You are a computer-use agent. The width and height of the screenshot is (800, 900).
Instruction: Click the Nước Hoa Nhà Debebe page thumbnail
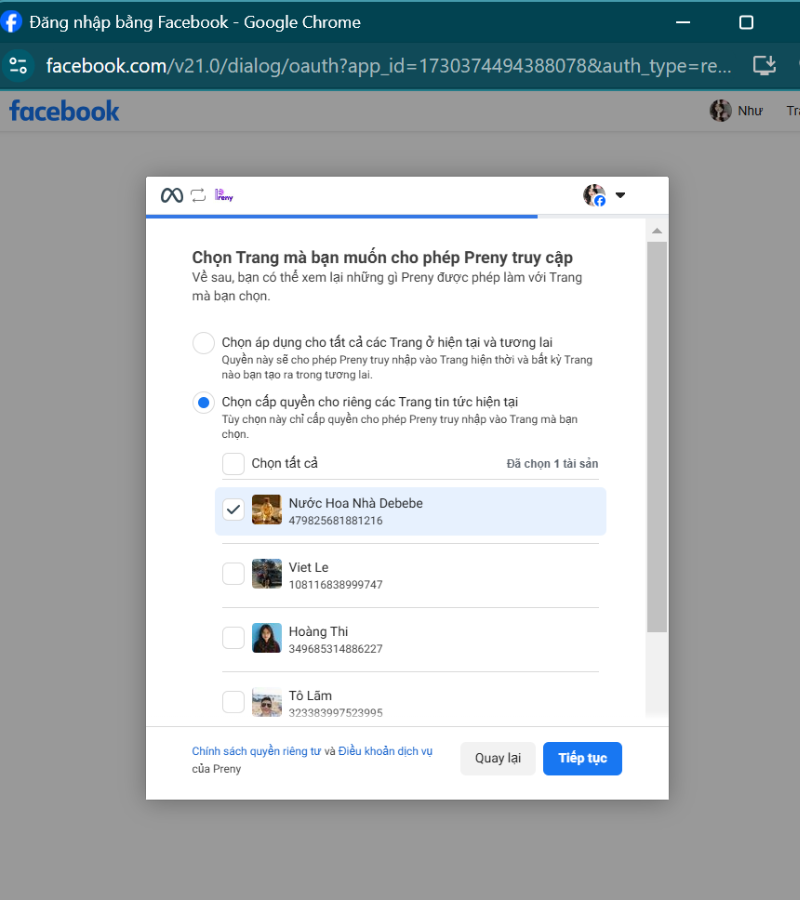click(x=267, y=510)
